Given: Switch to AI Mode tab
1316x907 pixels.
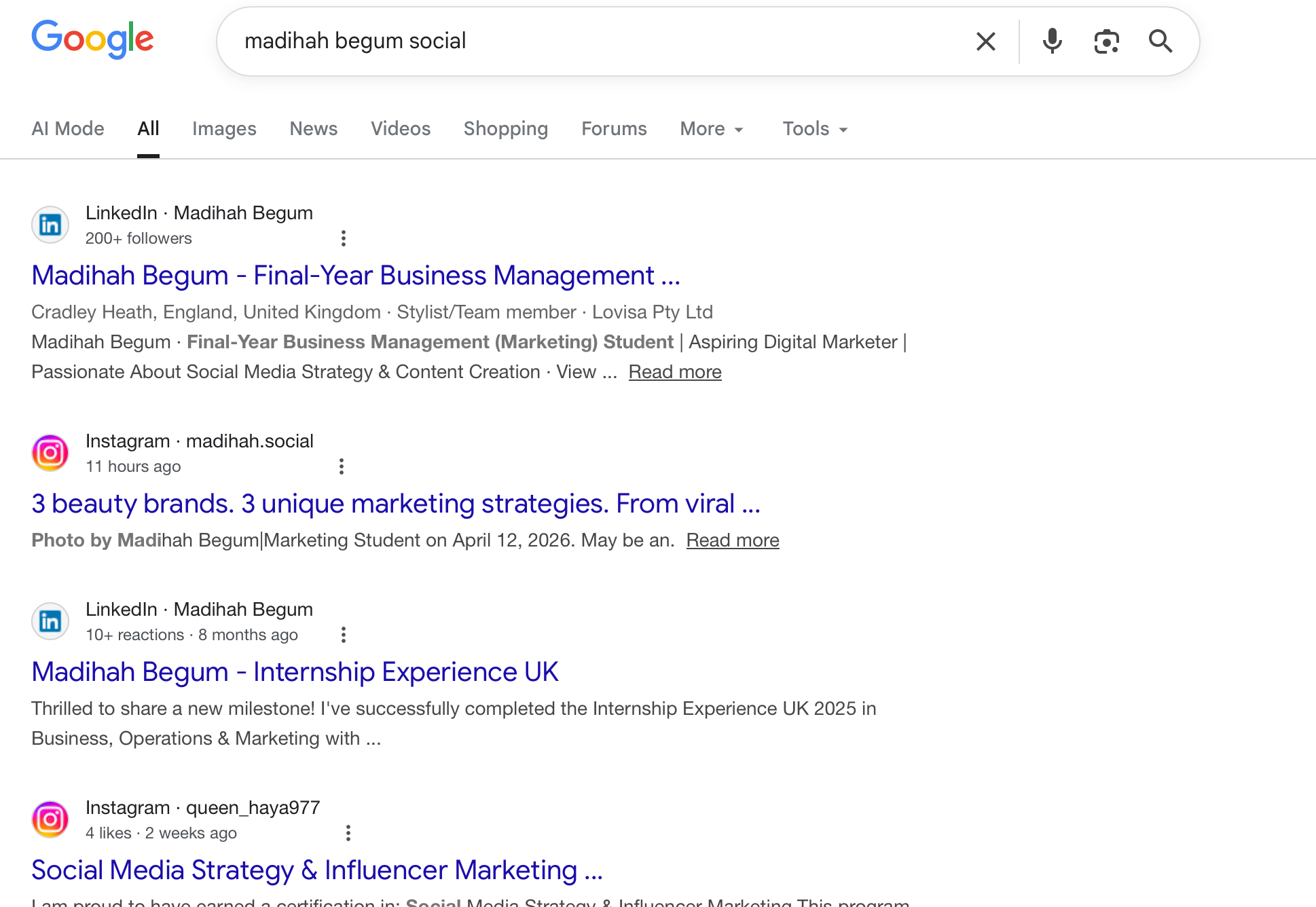Looking at the screenshot, I should click(68, 129).
